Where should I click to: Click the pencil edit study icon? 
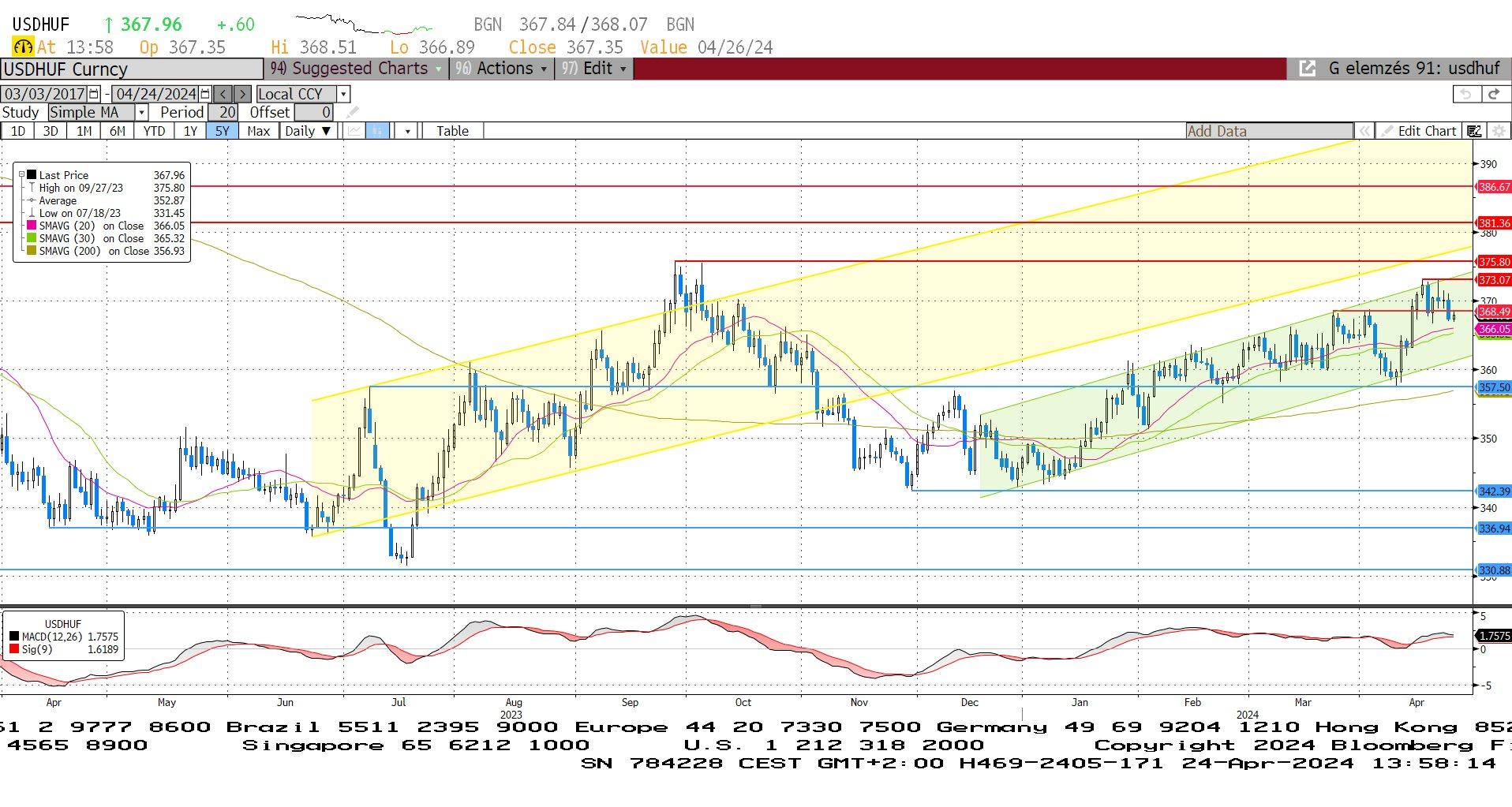pos(352,112)
